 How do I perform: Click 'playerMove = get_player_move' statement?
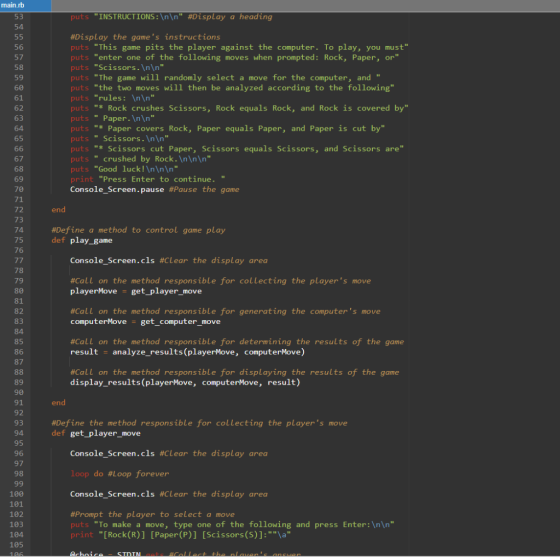pyautogui.click(x=136, y=291)
